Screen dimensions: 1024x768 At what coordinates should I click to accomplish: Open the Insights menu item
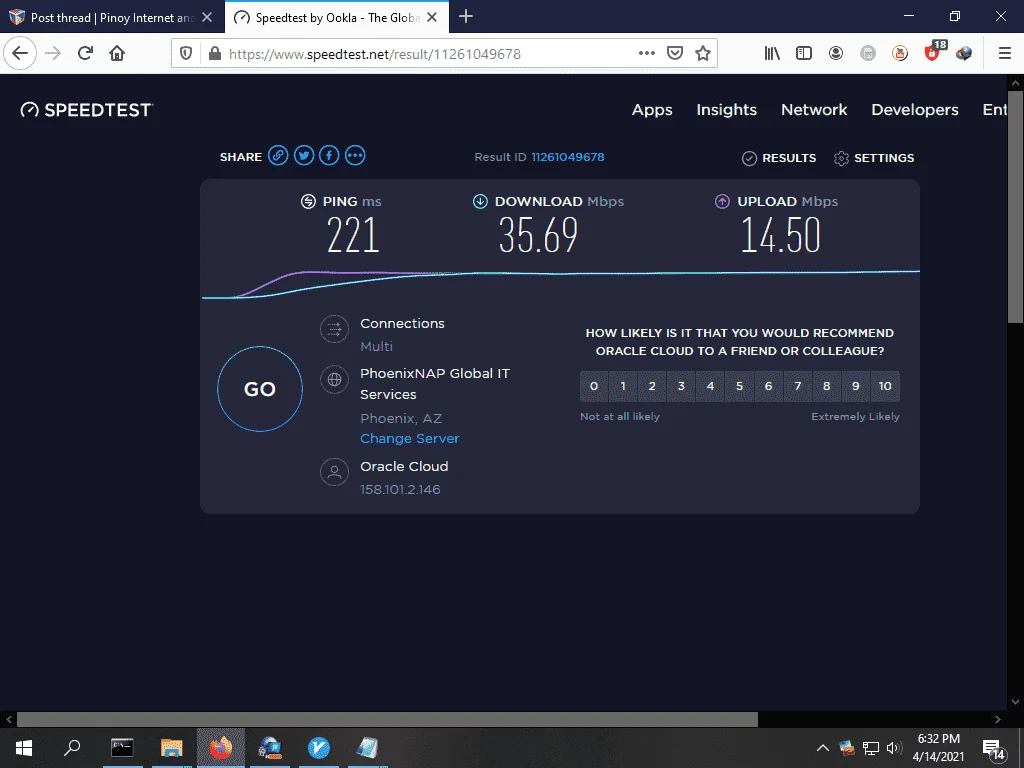726,110
